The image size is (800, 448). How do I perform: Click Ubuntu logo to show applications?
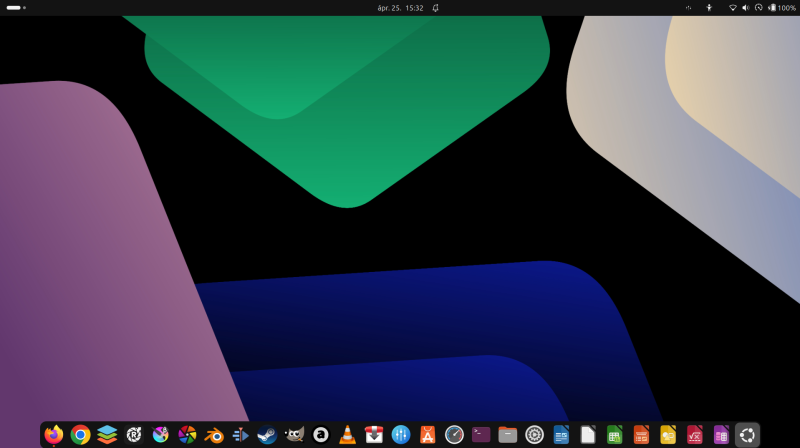[x=747, y=434]
